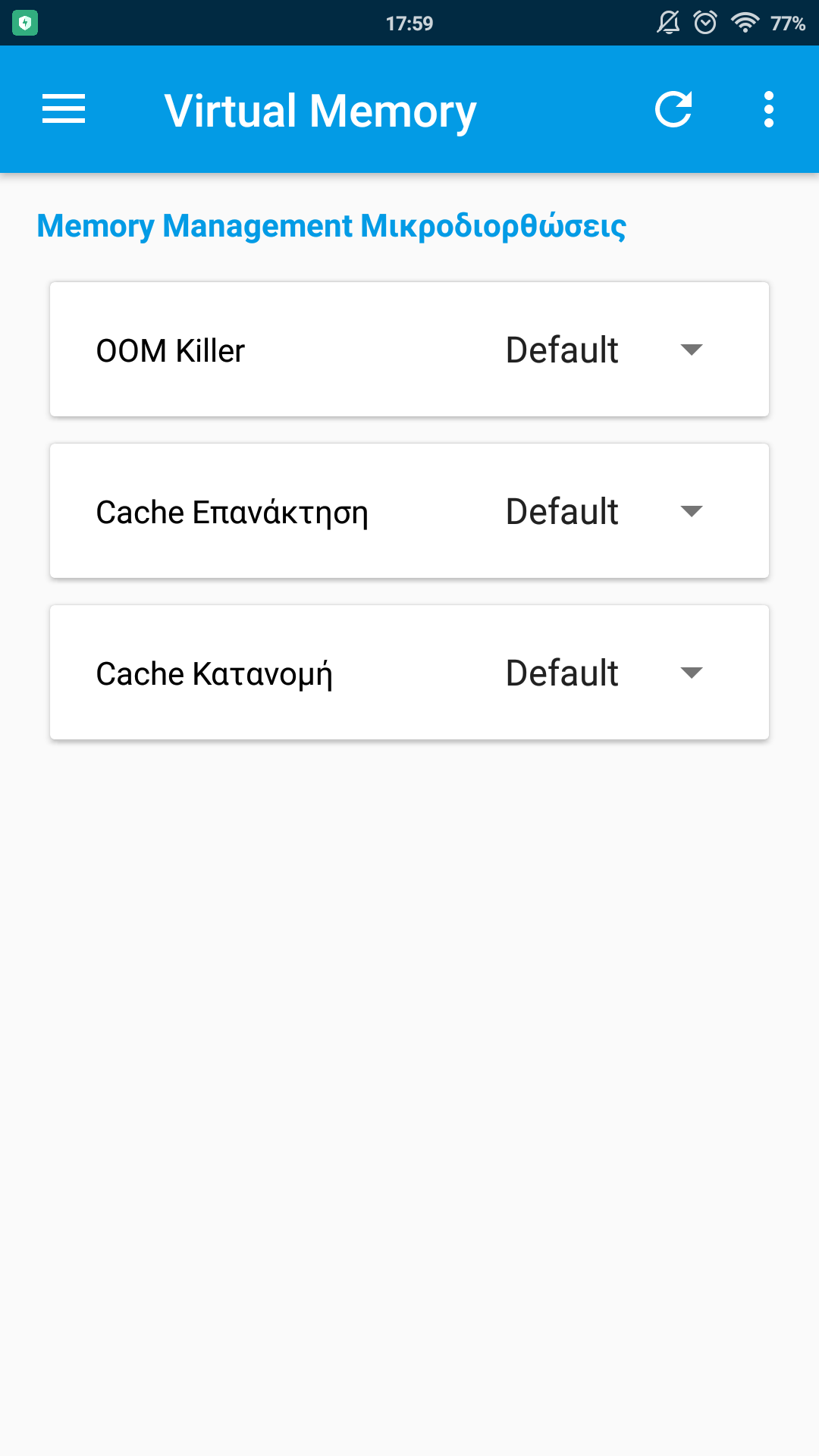Tap the Memory Management Μικροδιορθώσεις header
Viewport: 819px width, 1456px height.
(331, 226)
